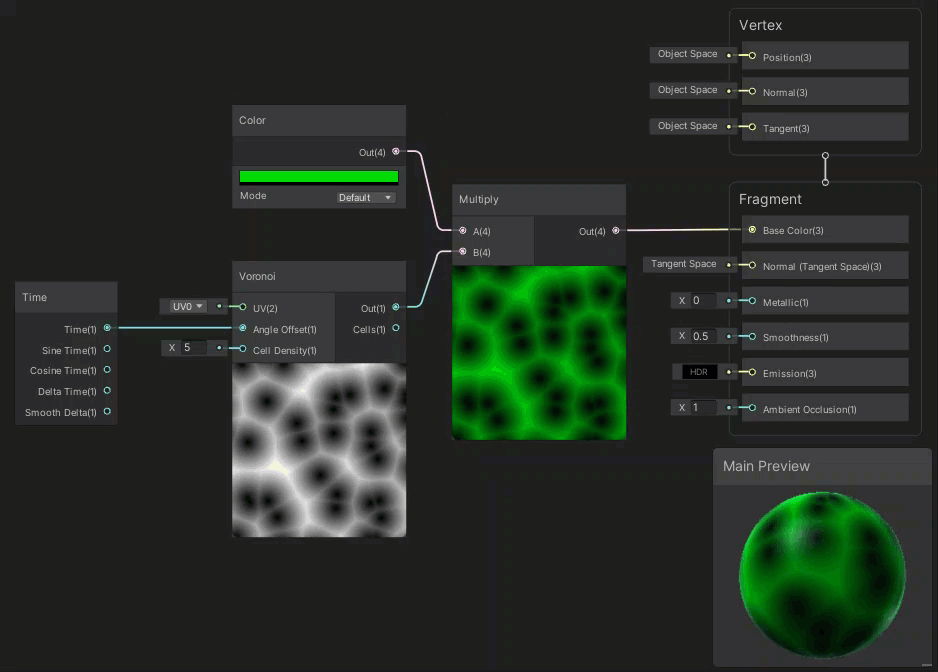Click the Voronoi Angle Offset(1) input port
The image size is (938, 672).
[x=243, y=328]
